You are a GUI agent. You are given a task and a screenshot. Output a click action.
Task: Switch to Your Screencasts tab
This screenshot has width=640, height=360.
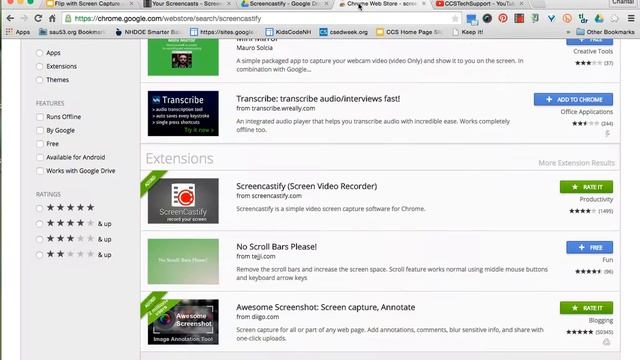187,4
